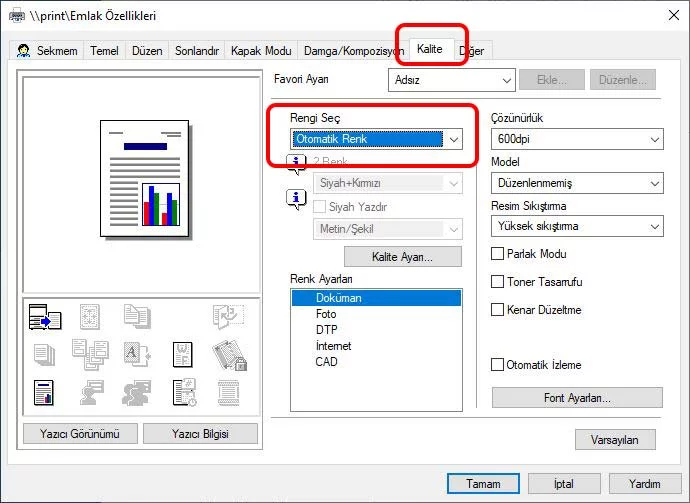Click the greyed single user authentication icon
This screenshot has height=503, width=690.
coord(92,393)
